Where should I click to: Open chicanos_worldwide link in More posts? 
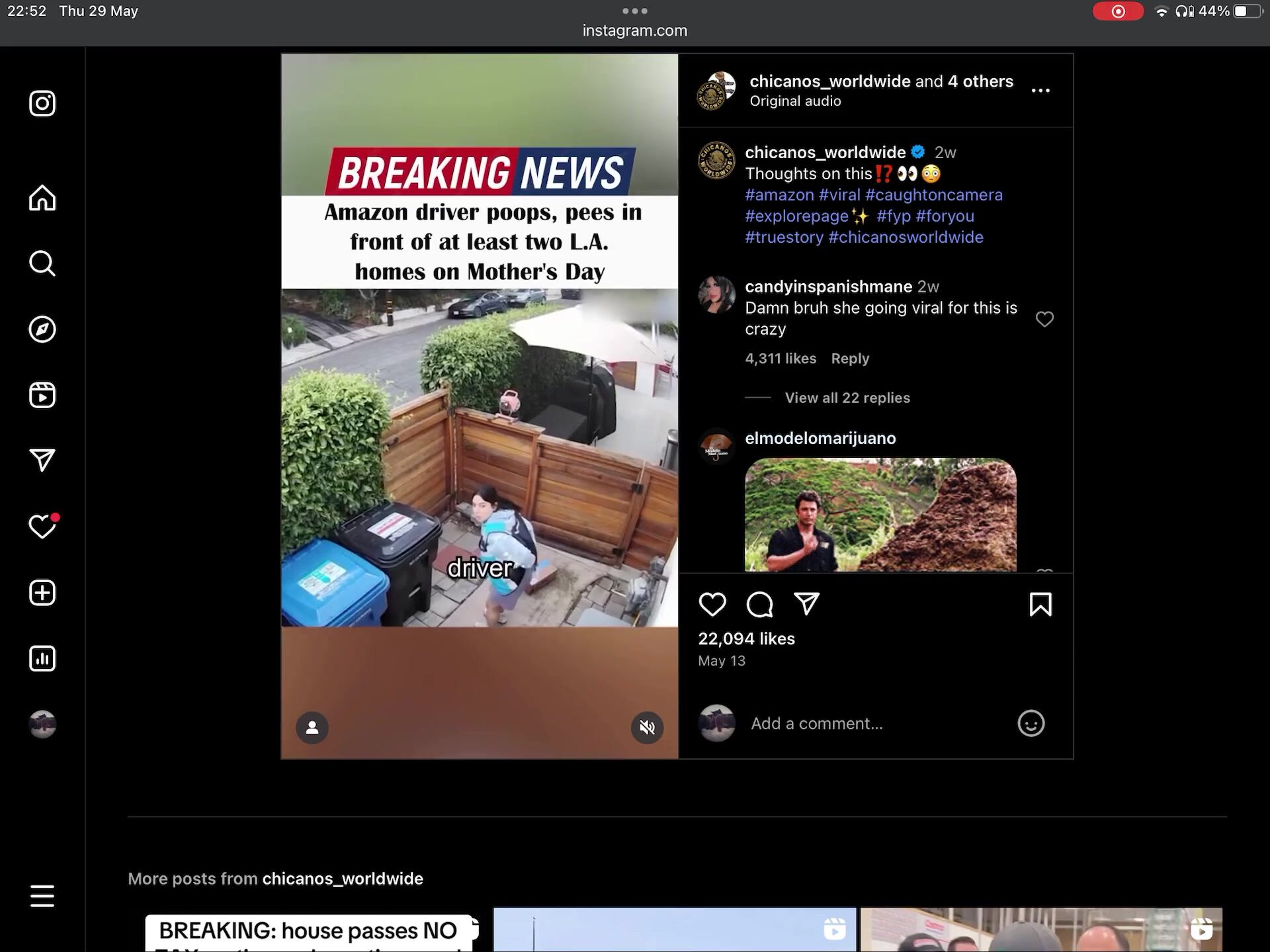(x=343, y=879)
